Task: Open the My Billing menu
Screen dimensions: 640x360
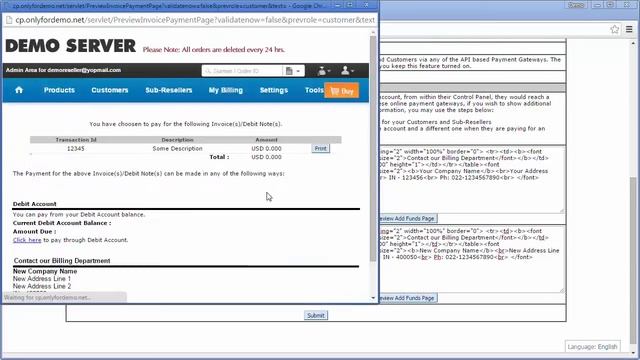Action: [x=226, y=90]
